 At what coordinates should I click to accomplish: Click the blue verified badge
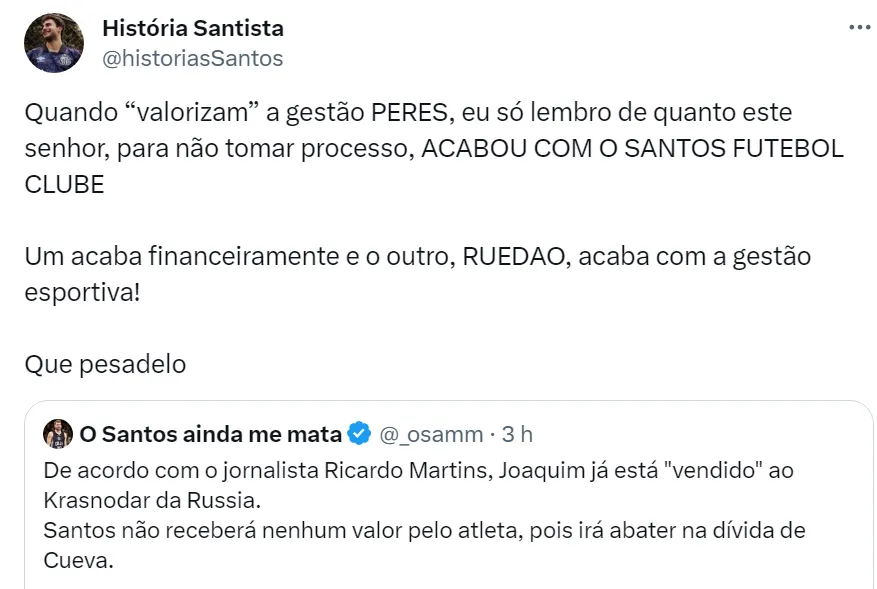tap(361, 434)
